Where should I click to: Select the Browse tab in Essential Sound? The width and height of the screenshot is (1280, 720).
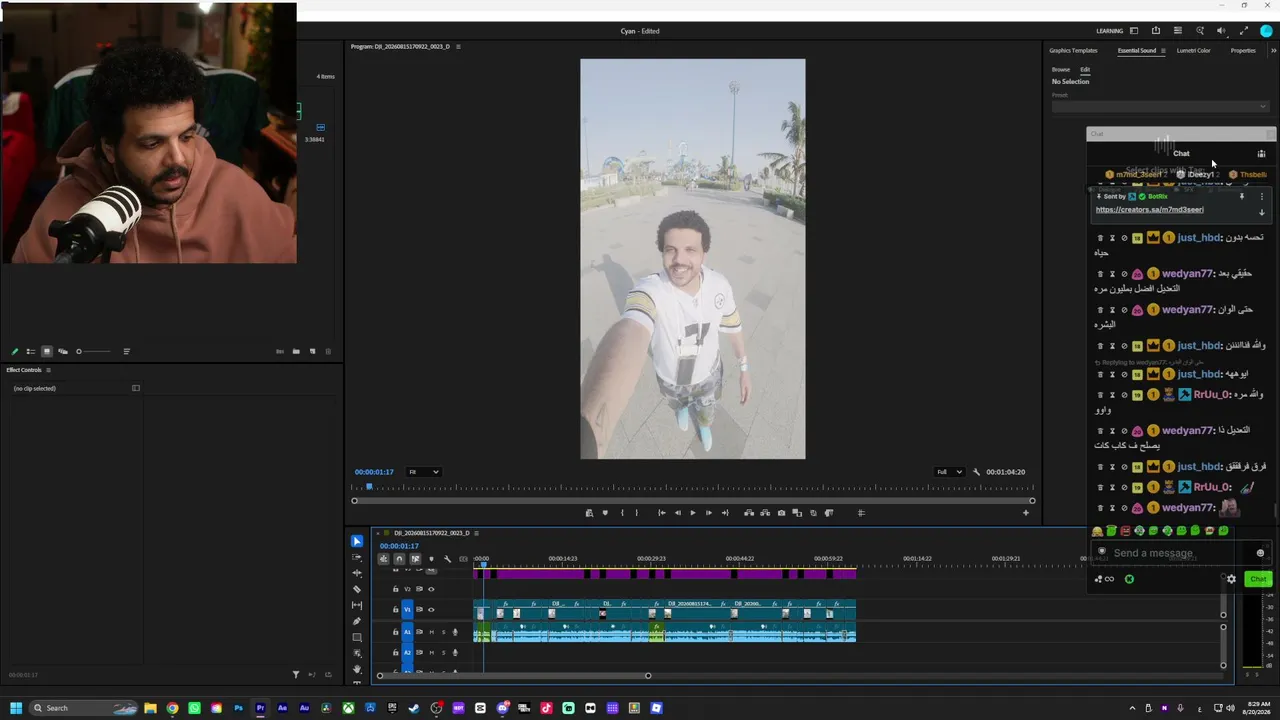click(1061, 70)
